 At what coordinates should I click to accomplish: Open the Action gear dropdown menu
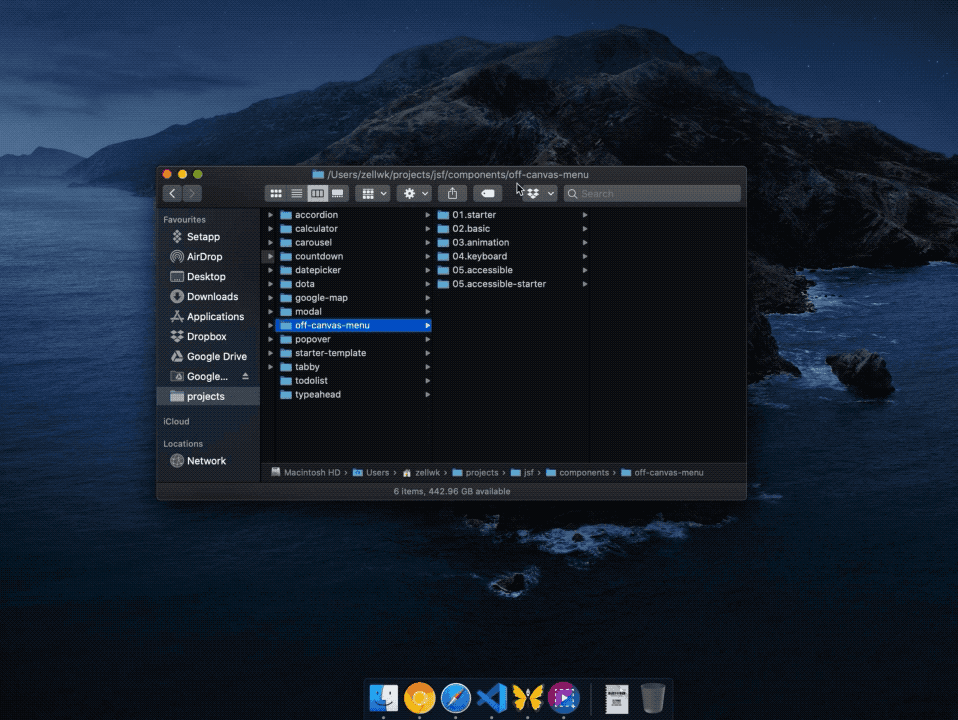point(414,193)
